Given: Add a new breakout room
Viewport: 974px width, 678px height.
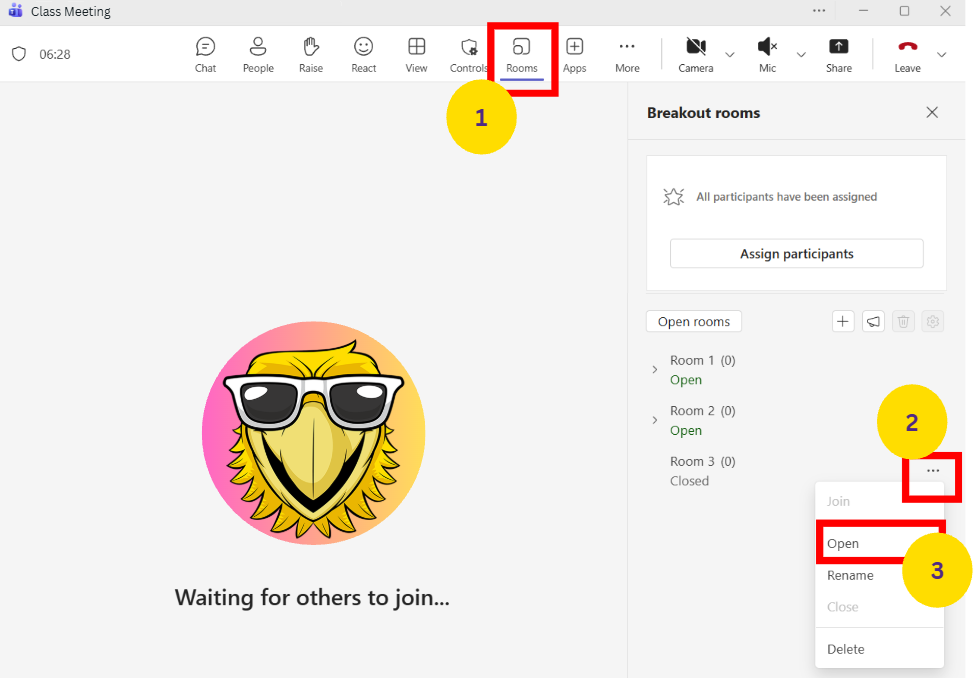Looking at the screenshot, I should [x=843, y=321].
